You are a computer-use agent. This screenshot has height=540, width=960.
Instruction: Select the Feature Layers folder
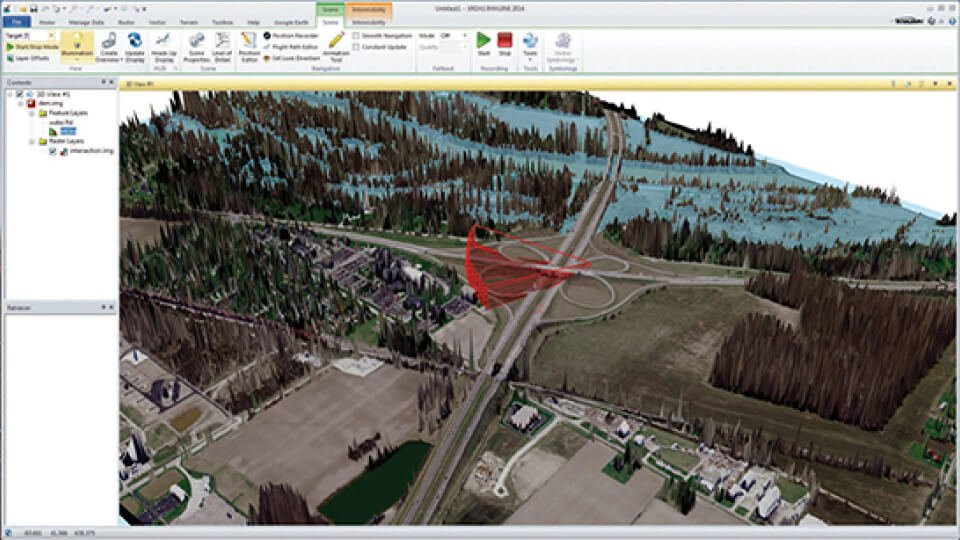tap(67, 113)
